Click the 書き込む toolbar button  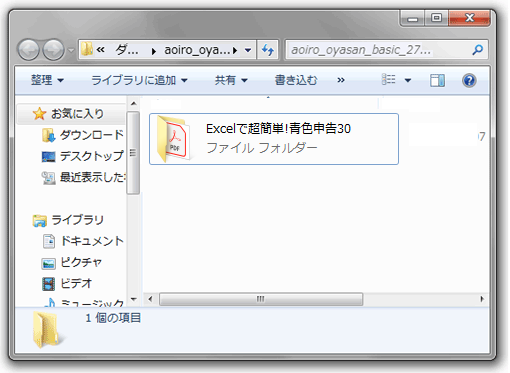(296, 80)
